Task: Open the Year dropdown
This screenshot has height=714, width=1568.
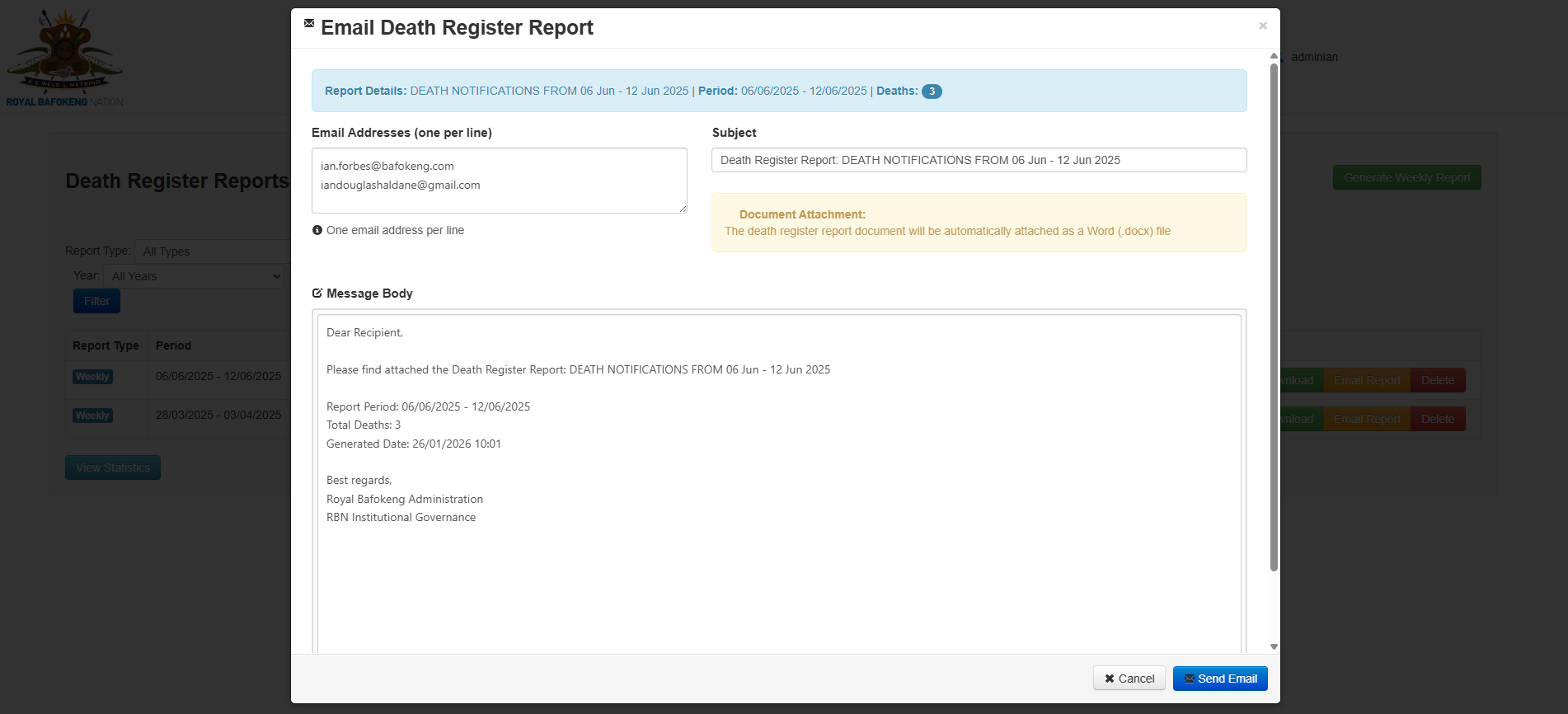Action: tap(195, 276)
